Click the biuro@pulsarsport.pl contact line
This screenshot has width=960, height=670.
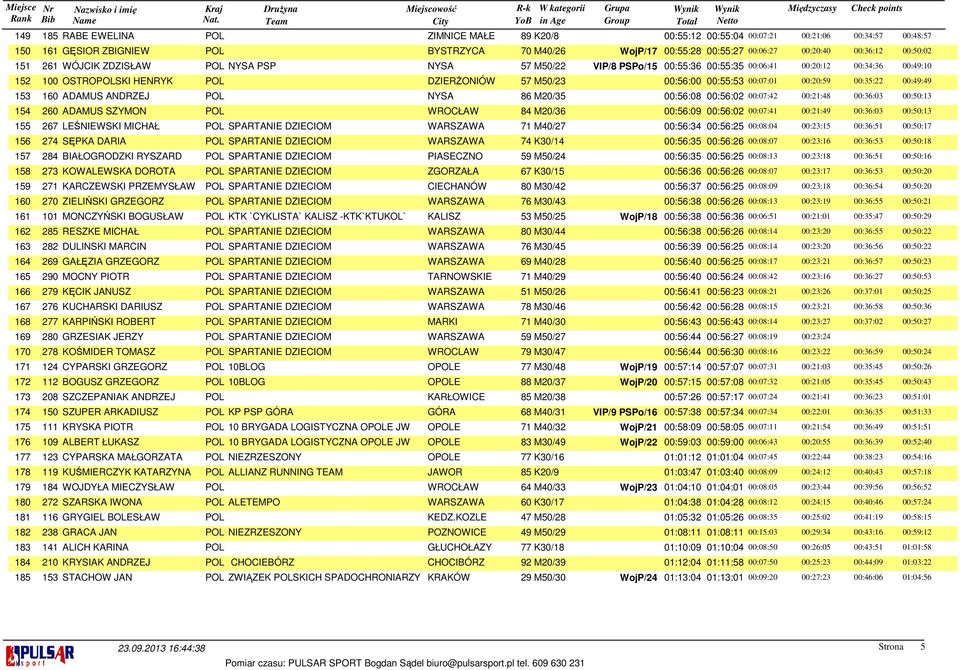pos(405,663)
